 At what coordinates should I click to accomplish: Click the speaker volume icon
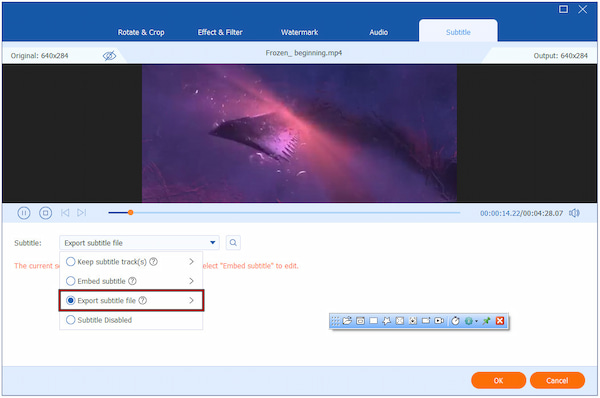coord(574,213)
